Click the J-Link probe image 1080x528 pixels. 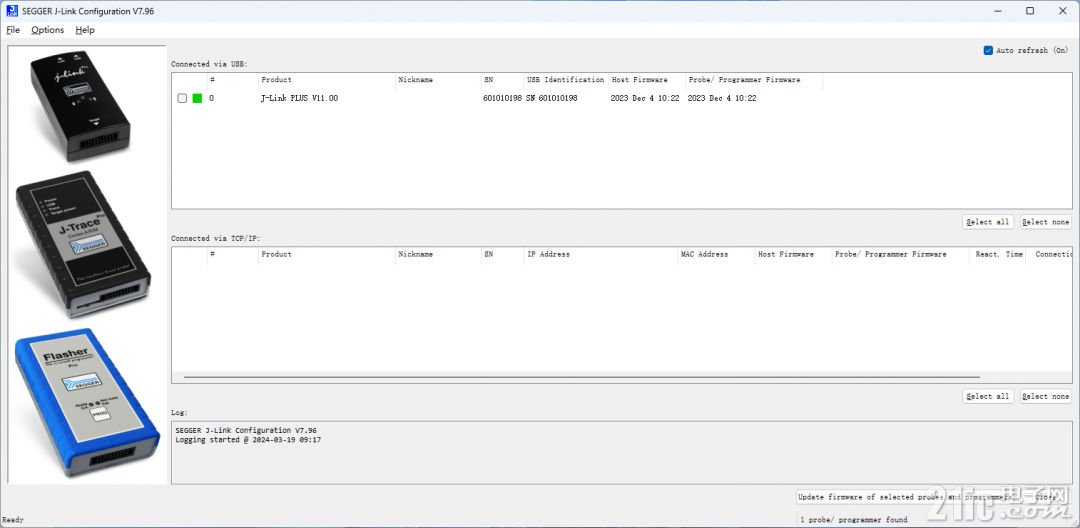pos(80,105)
